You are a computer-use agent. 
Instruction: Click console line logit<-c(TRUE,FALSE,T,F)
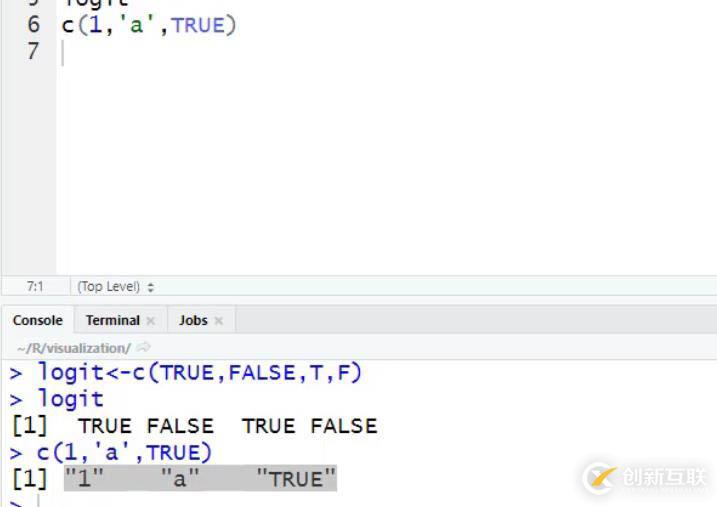pyautogui.click(x=199, y=373)
